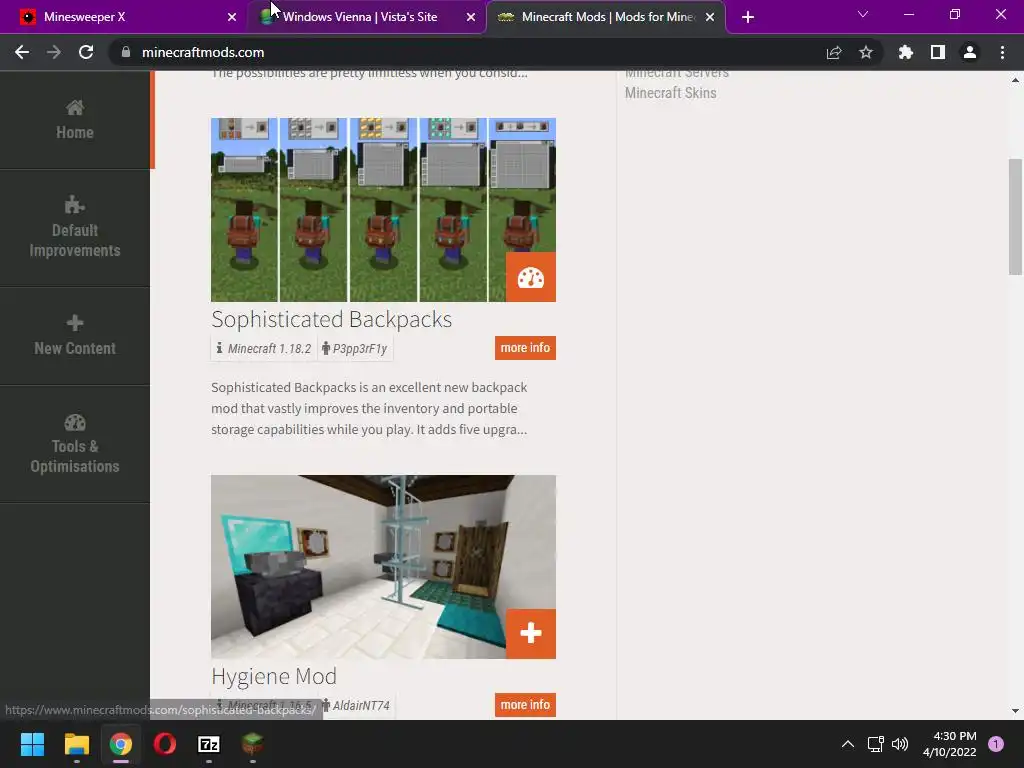Open the browser extensions menu

(x=906, y=52)
